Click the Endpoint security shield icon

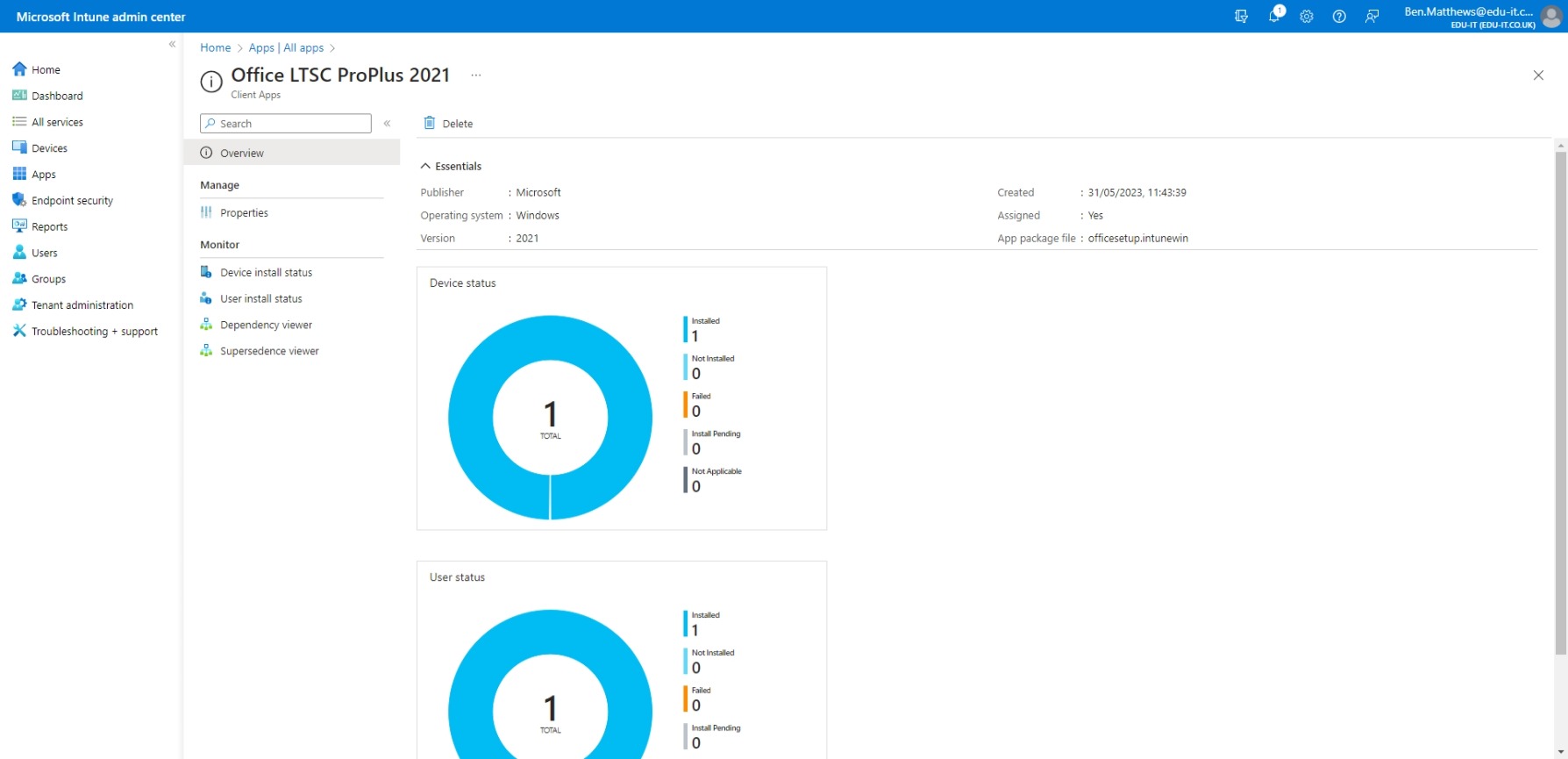tap(19, 200)
